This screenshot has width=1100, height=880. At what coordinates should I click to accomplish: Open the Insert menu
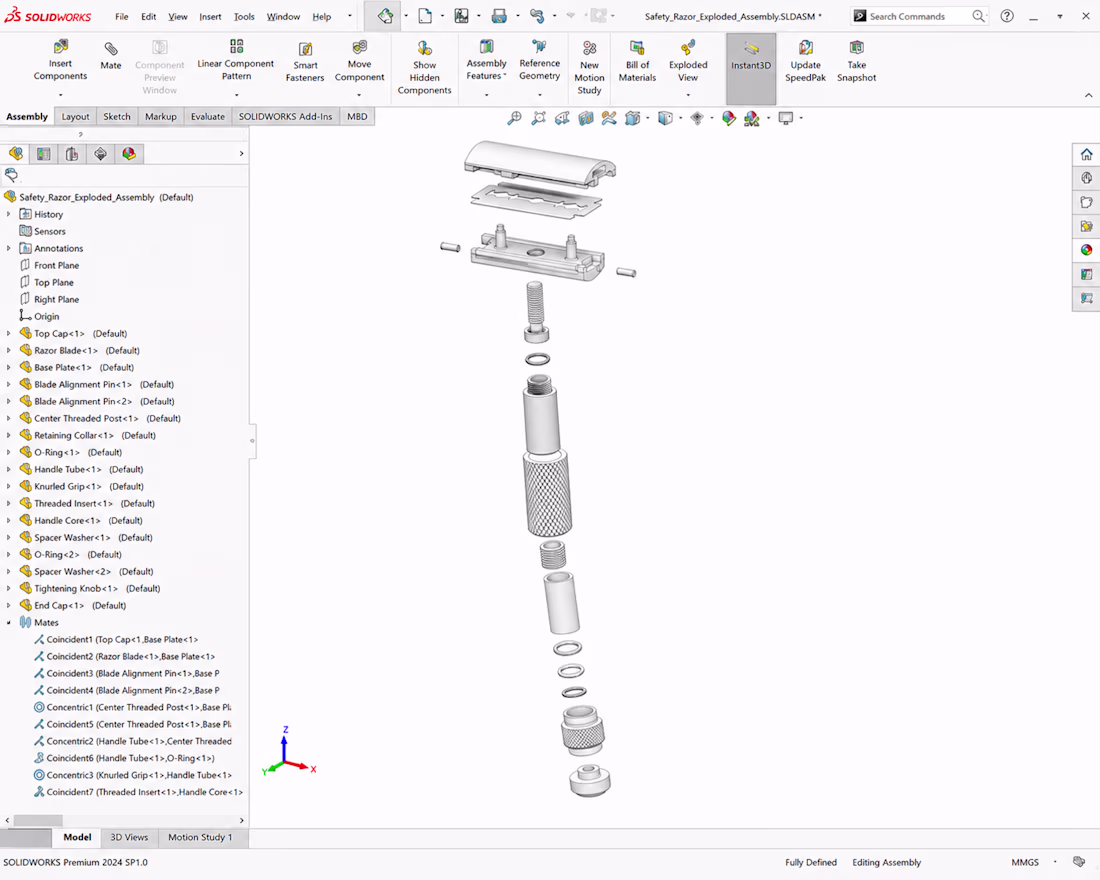(210, 16)
